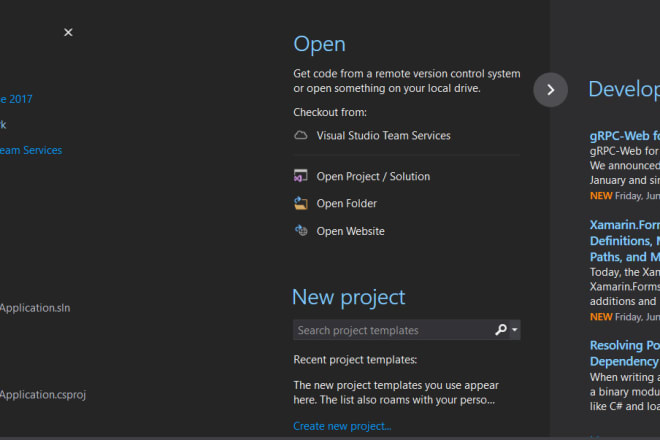Screen dimensions: 660x440
Task: Open the Resolving Dependency news article
Action: [x=625, y=353]
